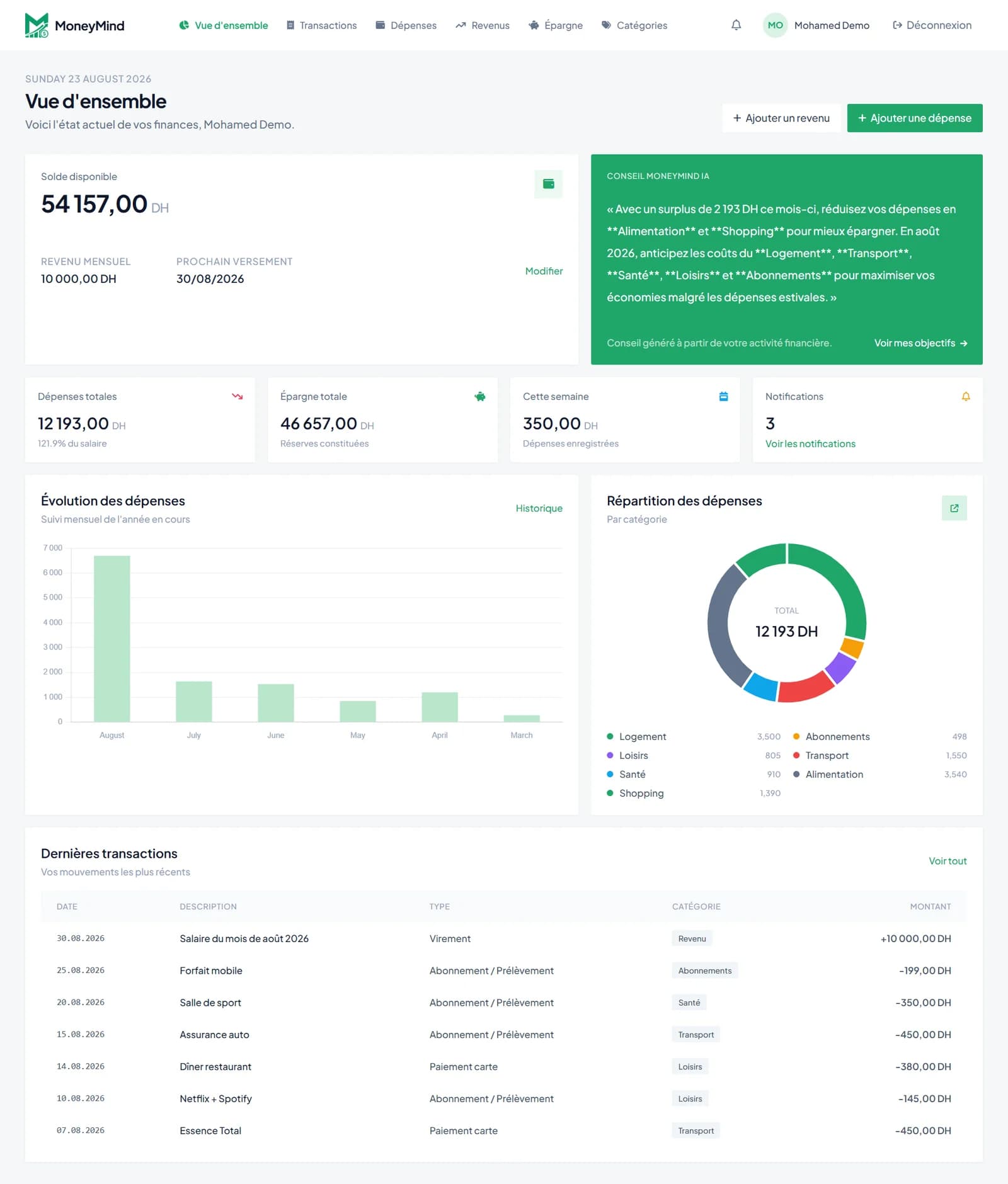
Task: Click the 30/08/2026 prochain versement date
Action: (x=210, y=279)
